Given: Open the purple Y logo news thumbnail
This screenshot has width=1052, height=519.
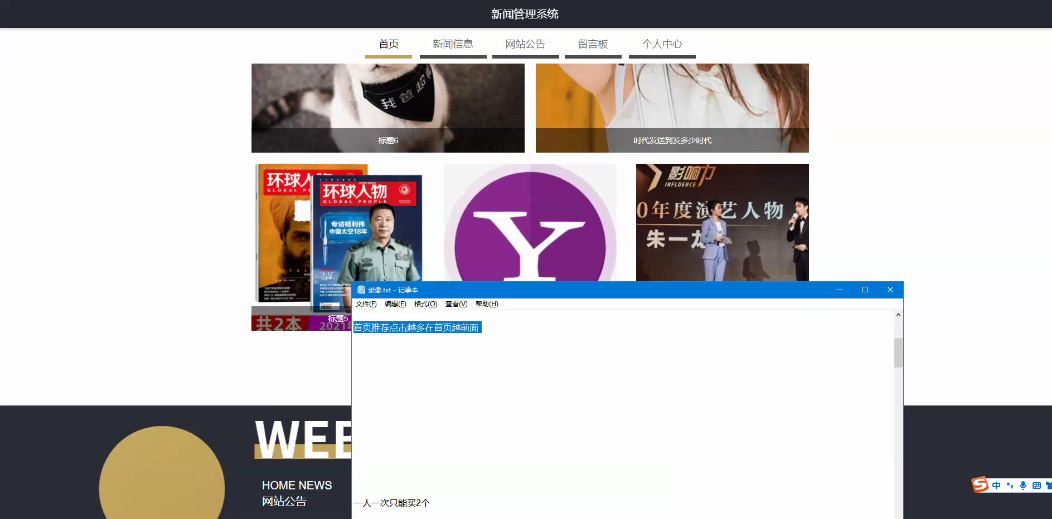Looking at the screenshot, I should (530, 223).
